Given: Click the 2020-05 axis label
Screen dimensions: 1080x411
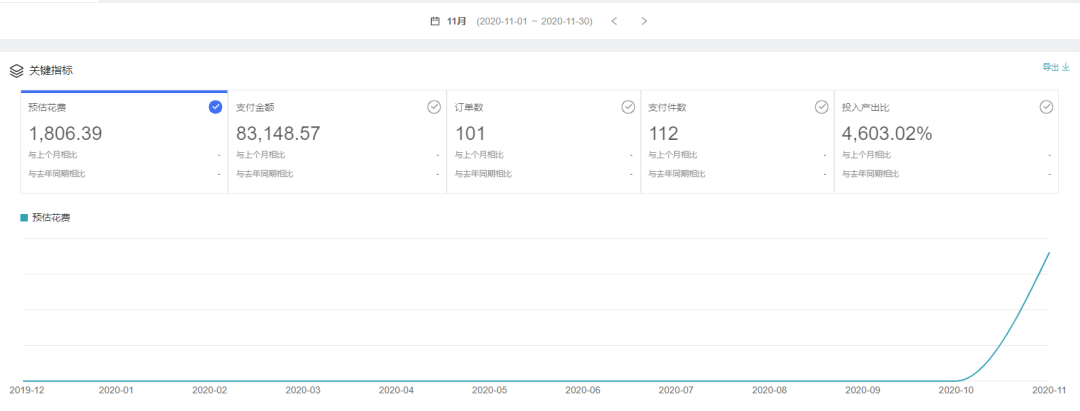Looking at the screenshot, I should pyautogui.click(x=490, y=390).
